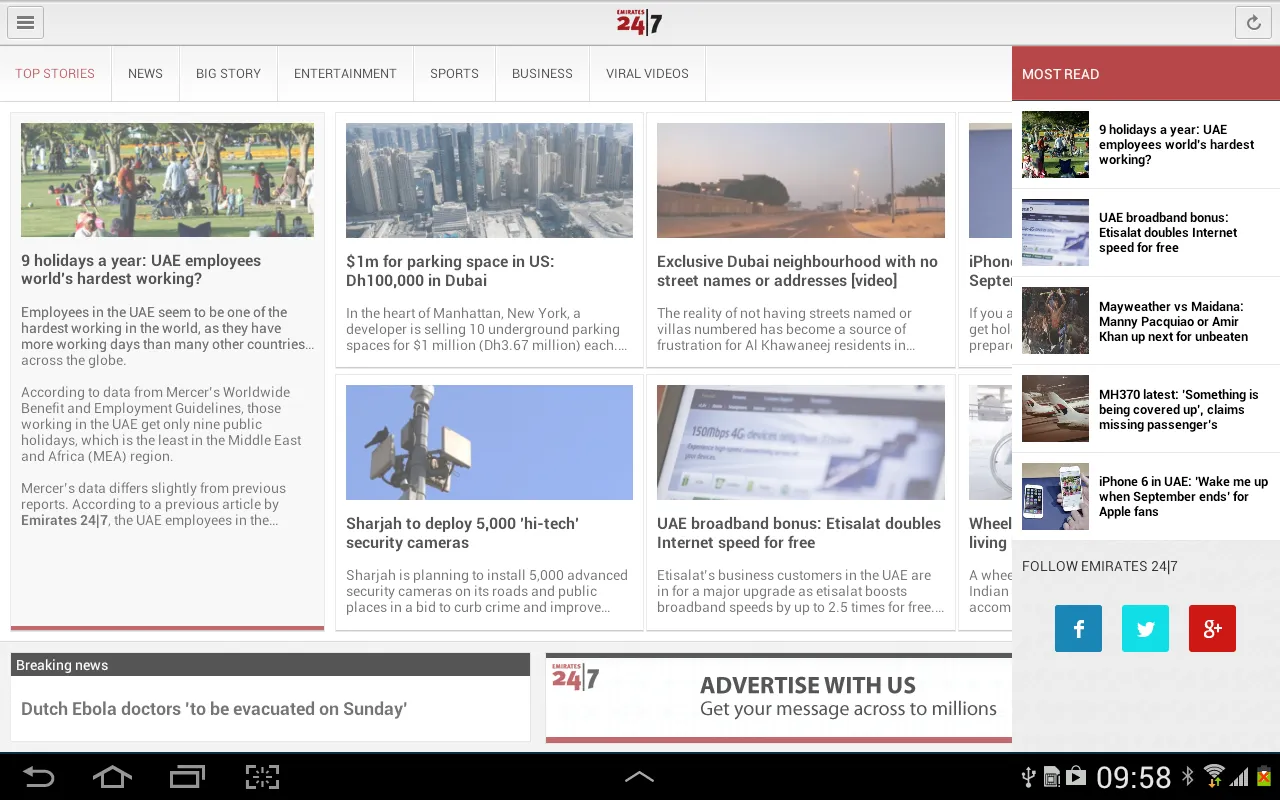Open the security cameras article image

click(x=489, y=442)
